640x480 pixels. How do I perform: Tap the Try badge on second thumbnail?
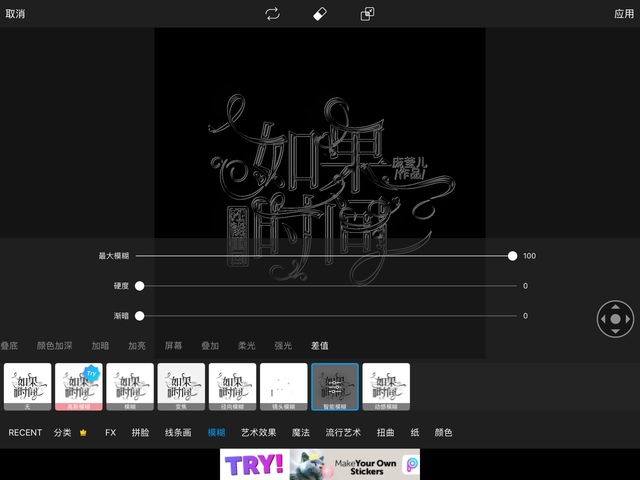coord(92,372)
